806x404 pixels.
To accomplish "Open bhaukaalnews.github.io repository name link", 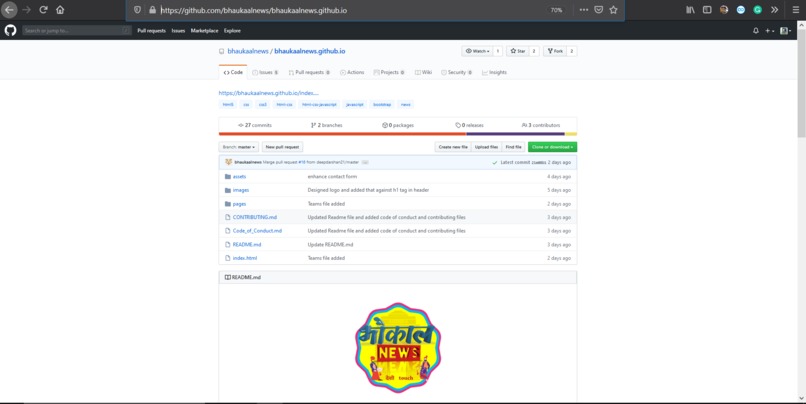I will tap(310, 51).
